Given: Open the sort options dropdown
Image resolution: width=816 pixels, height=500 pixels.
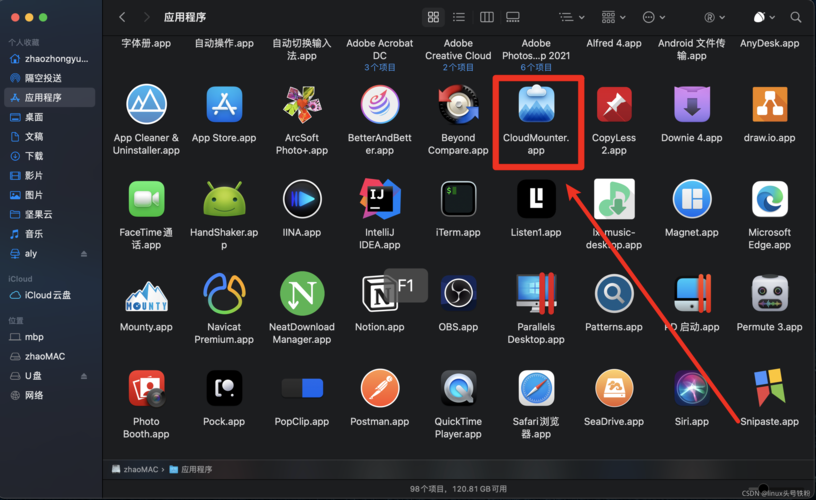Looking at the screenshot, I should coord(572,17).
